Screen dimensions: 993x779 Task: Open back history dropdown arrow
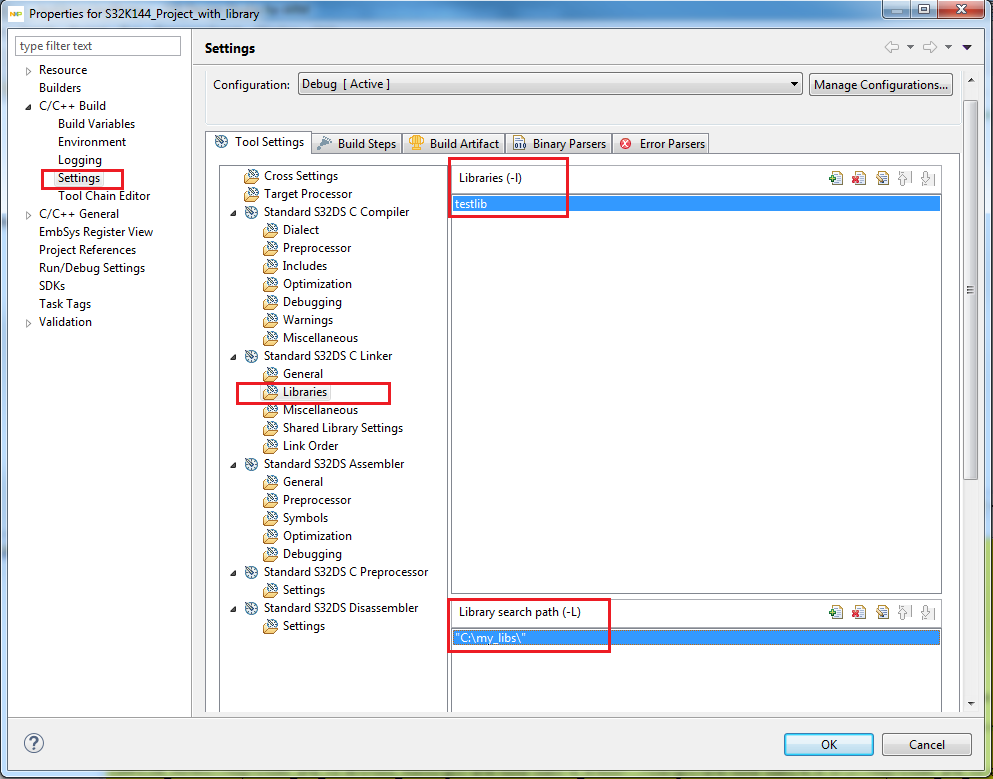click(x=910, y=48)
